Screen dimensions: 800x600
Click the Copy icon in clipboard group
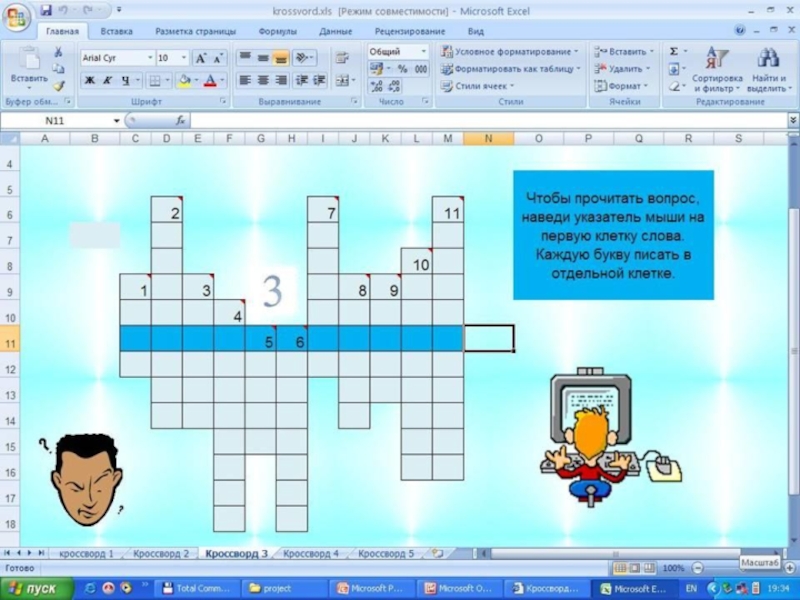[x=59, y=68]
